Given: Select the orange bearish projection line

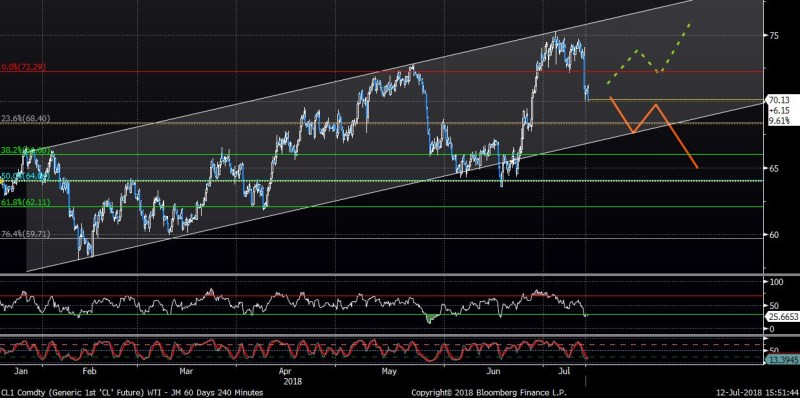Looking at the screenshot, I should (654, 133).
